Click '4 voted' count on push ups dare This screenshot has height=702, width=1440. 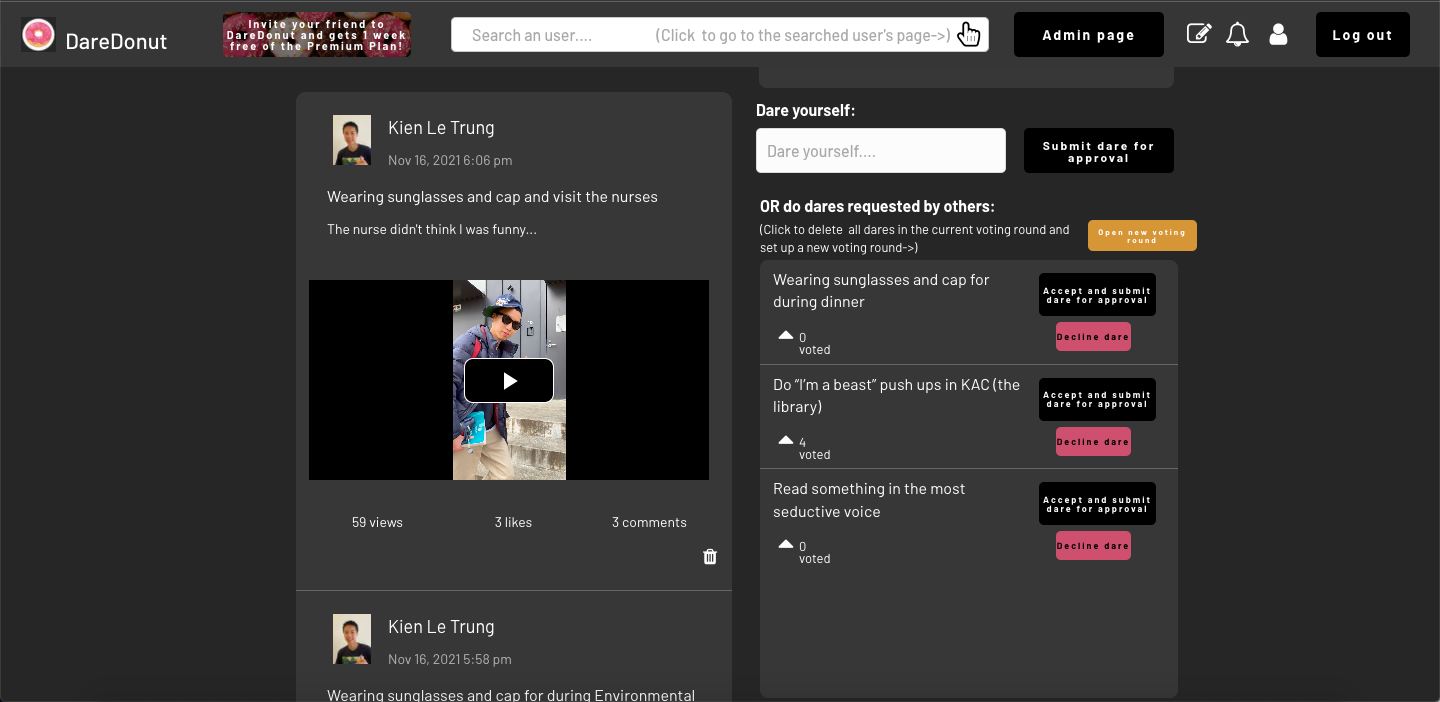pyautogui.click(x=814, y=448)
